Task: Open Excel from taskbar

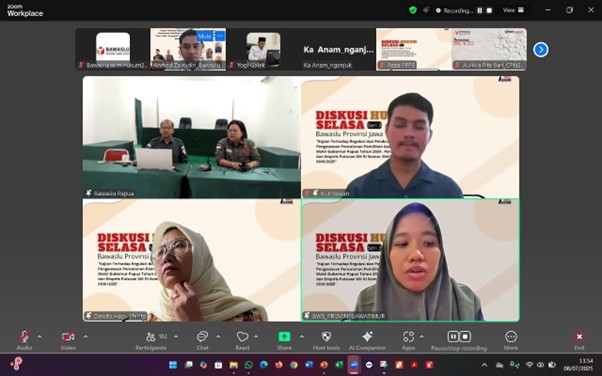Action: 339,364
